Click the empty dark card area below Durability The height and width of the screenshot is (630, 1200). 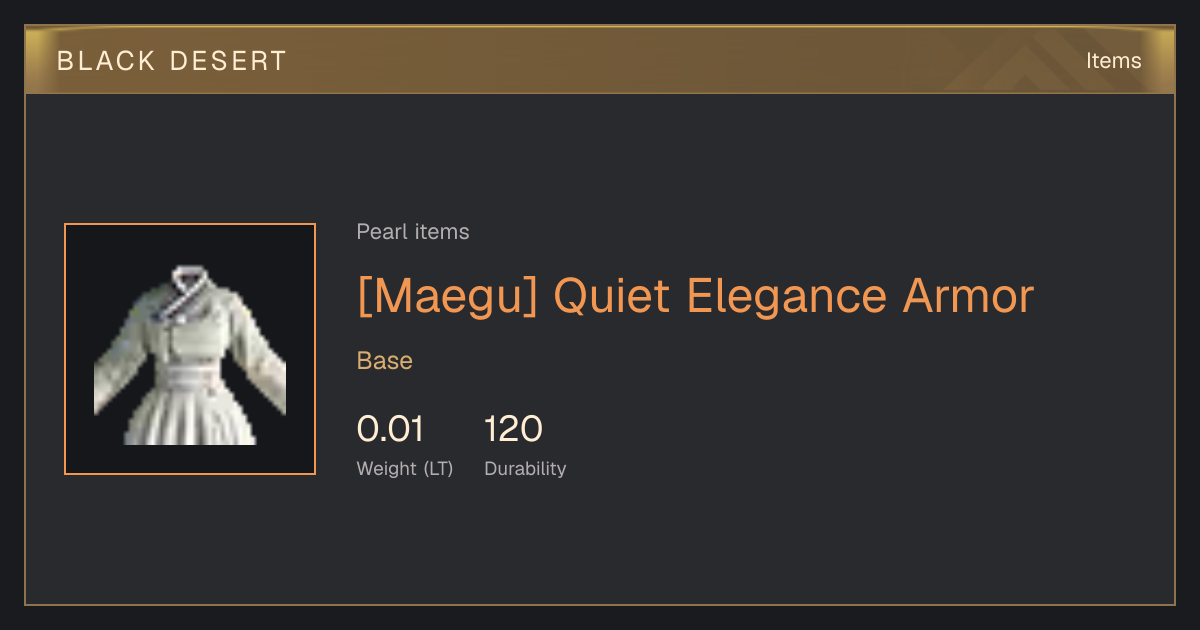click(600, 545)
